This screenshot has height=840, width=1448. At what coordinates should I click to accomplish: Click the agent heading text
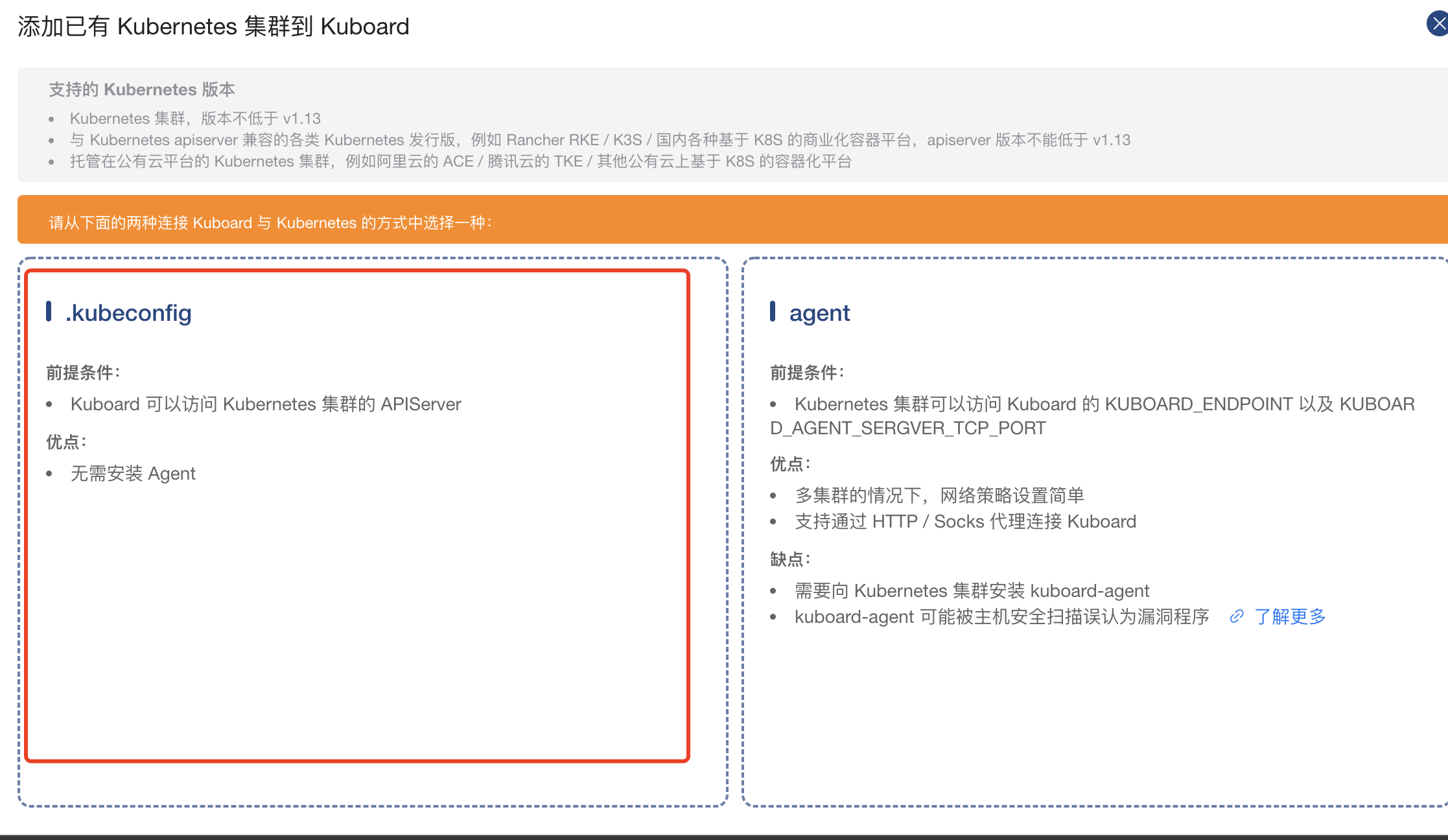coord(819,312)
